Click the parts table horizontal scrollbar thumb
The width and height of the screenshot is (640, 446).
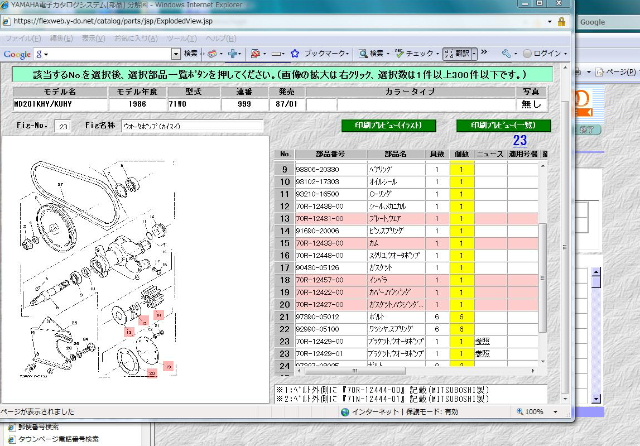[355, 371]
